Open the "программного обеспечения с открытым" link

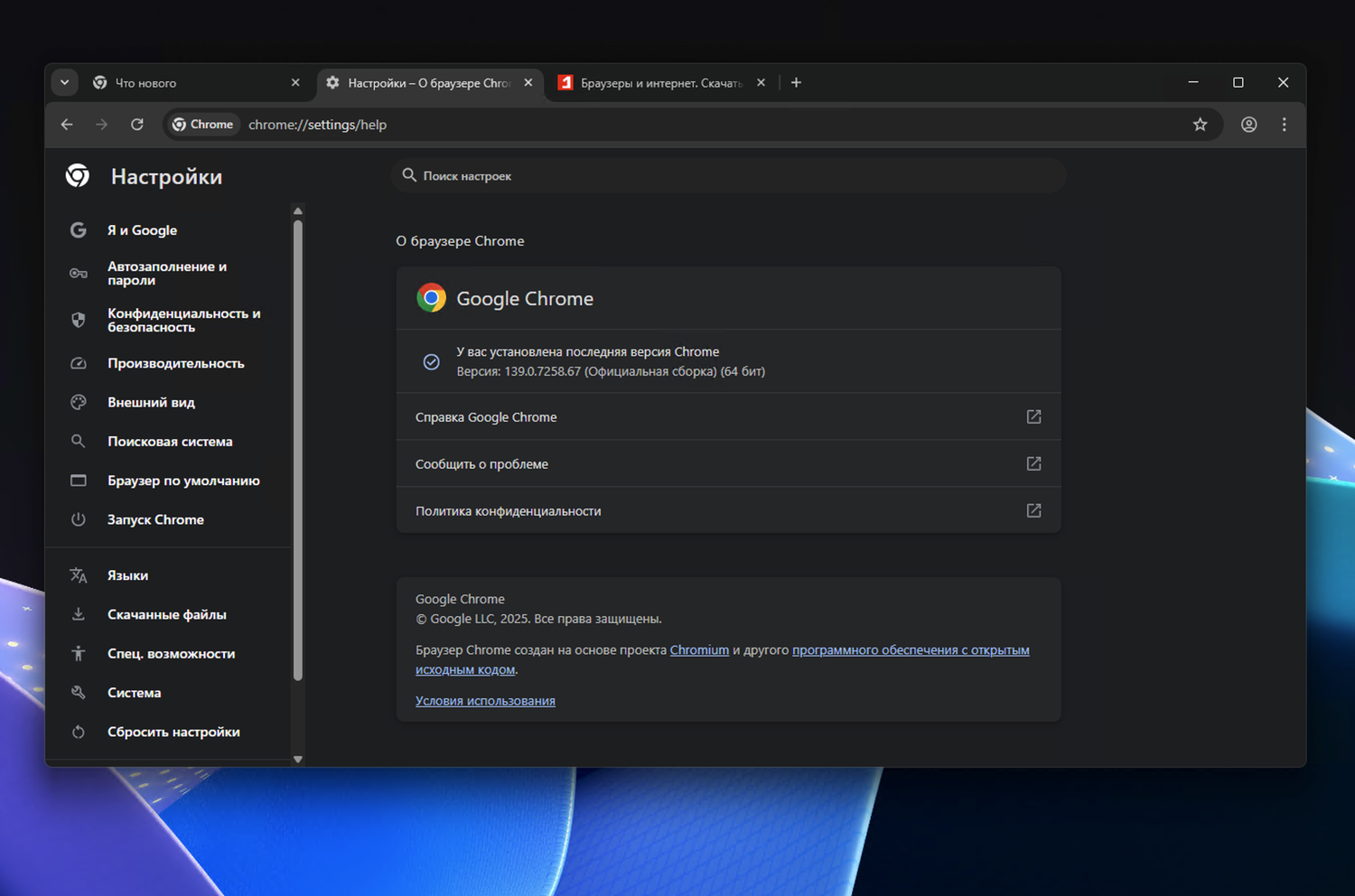point(911,649)
